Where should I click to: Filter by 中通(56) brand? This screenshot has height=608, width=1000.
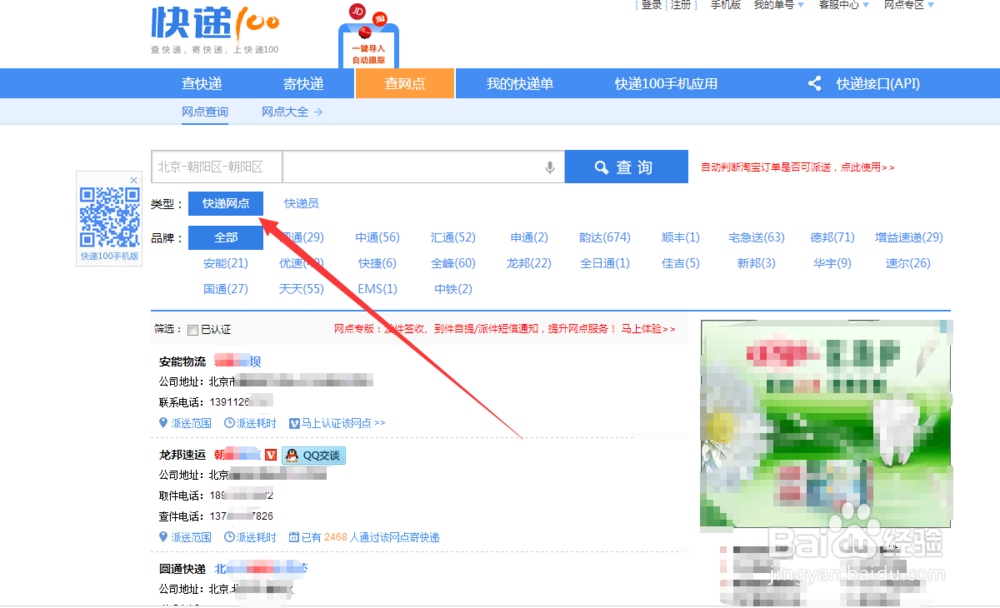[378, 237]
